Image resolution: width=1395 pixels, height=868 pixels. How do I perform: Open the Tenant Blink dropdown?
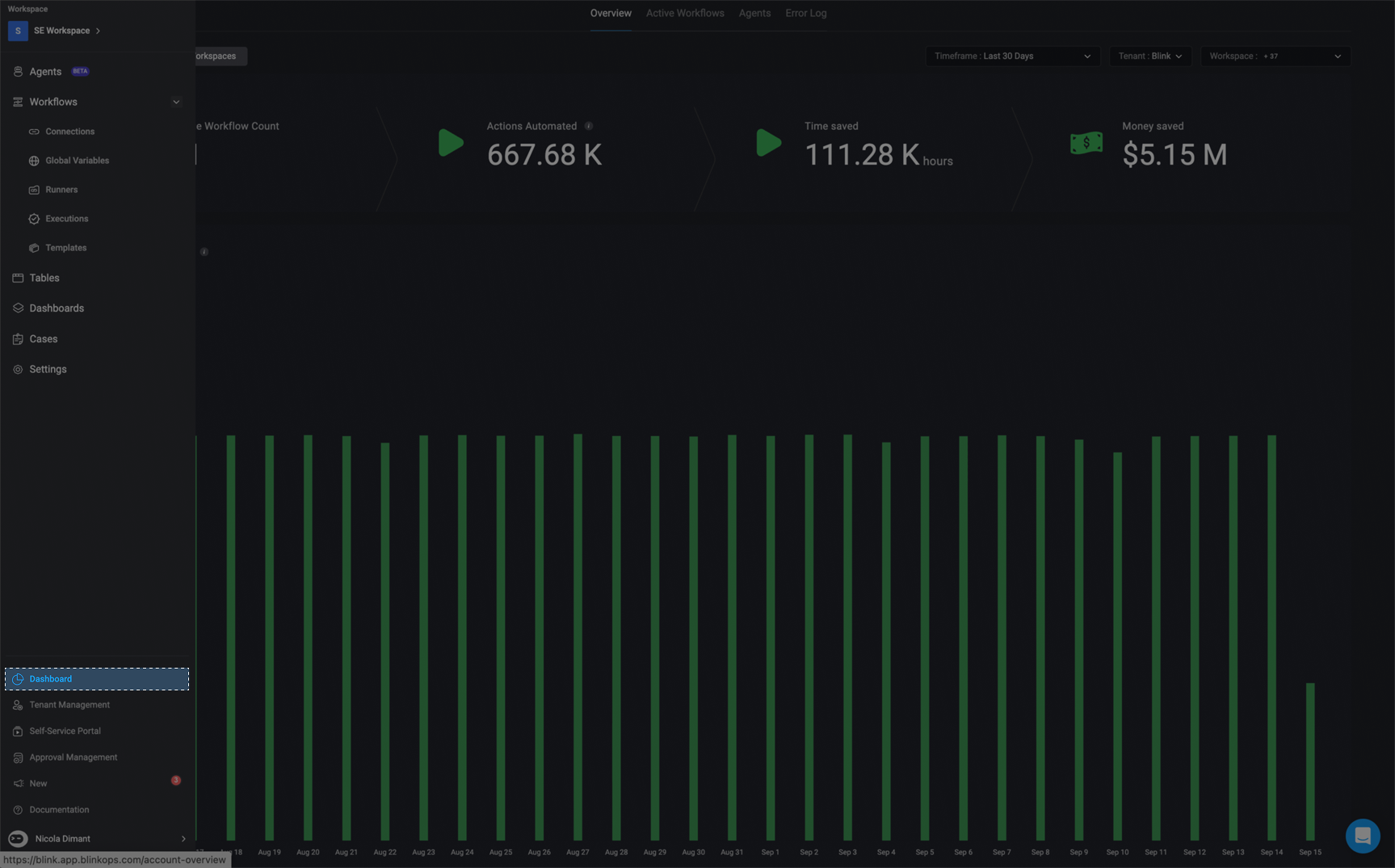point(1150,57)
